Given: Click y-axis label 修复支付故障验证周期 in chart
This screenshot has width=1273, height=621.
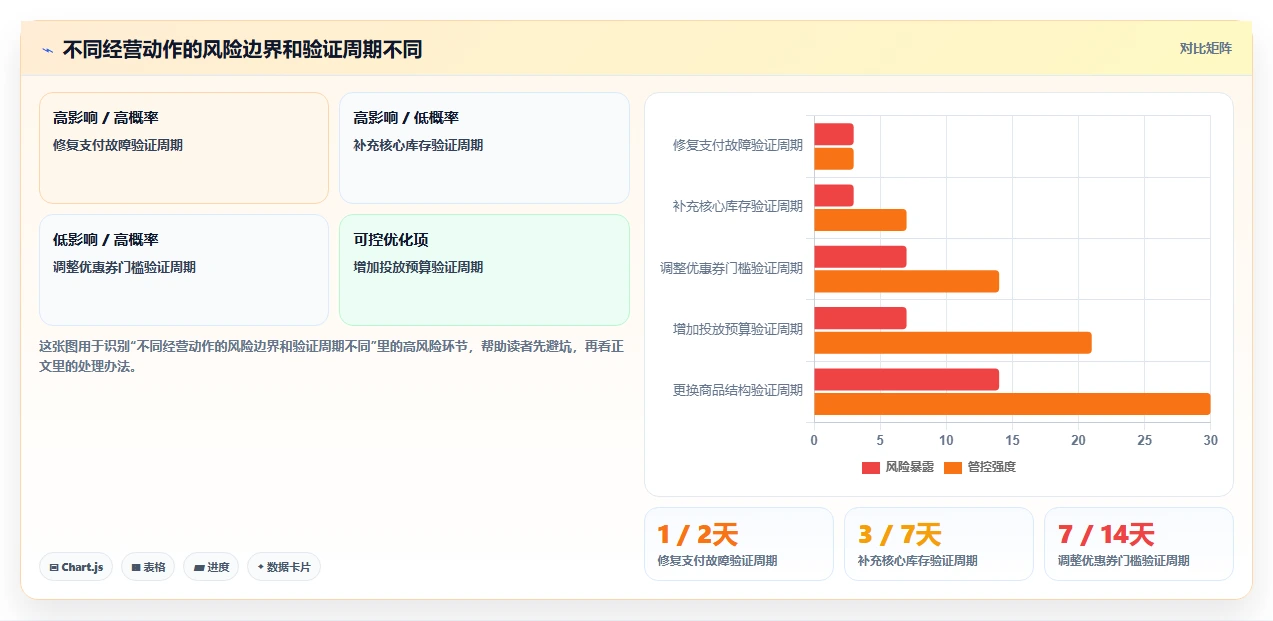Looking at the screenshot, I should tap(738, 145).
